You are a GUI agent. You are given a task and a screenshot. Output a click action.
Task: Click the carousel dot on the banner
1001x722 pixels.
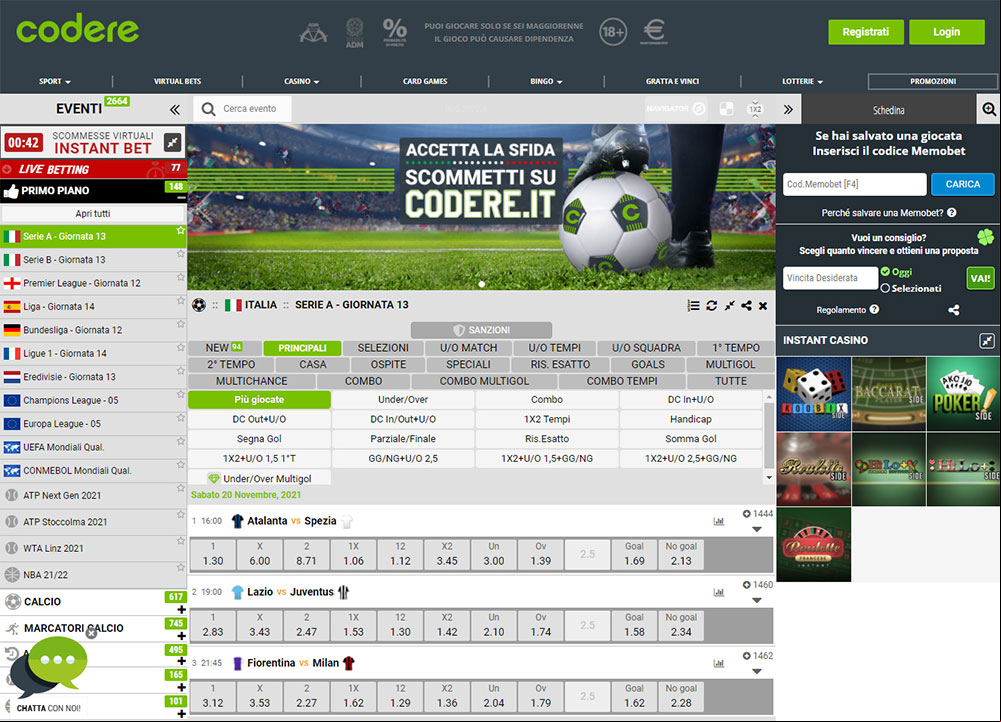pos(482,284)
